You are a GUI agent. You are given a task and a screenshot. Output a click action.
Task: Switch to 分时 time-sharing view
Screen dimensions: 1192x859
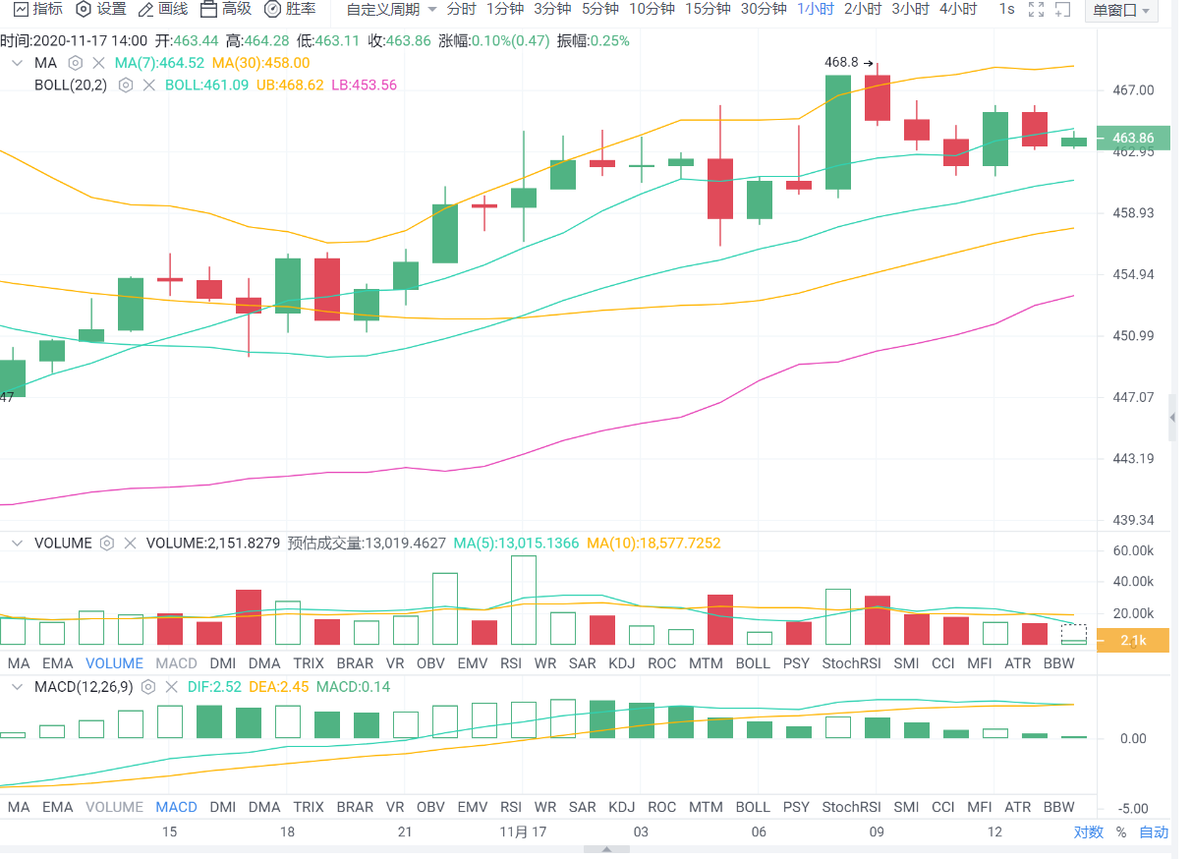[461, 9]
